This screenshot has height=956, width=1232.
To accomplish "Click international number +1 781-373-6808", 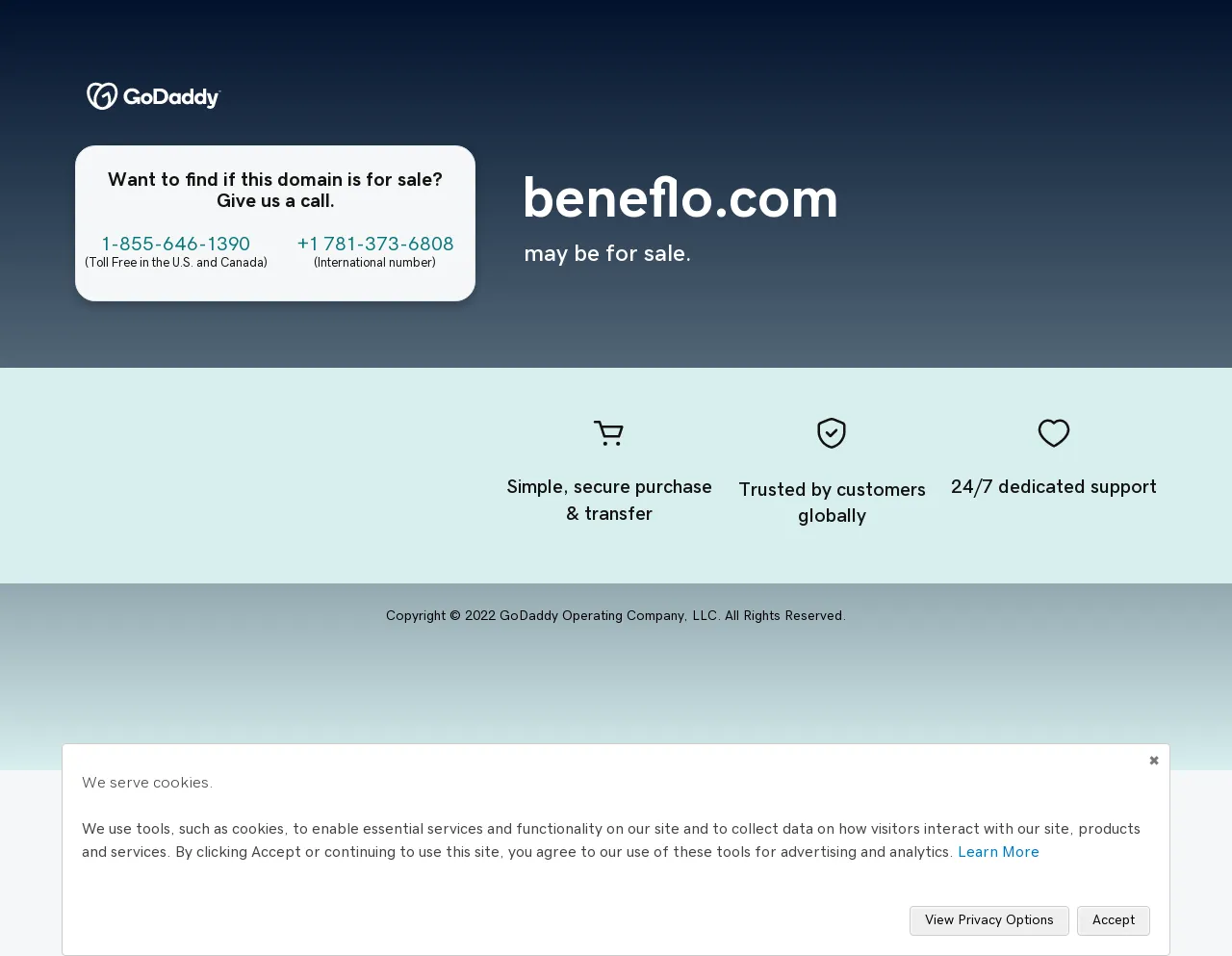I will click(375, 244).
